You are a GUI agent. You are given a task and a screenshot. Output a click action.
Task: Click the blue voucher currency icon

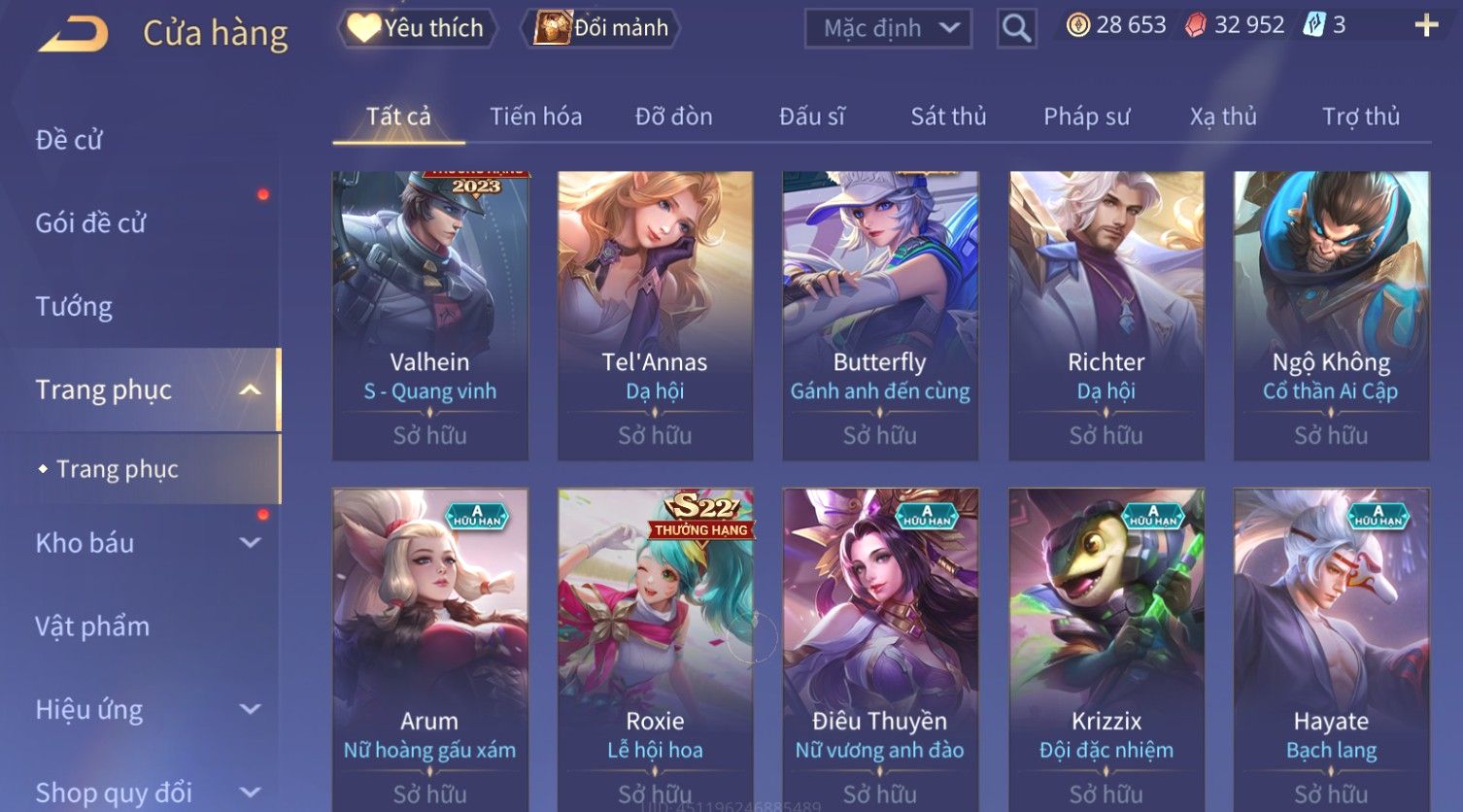click(x=1313, y=25)
